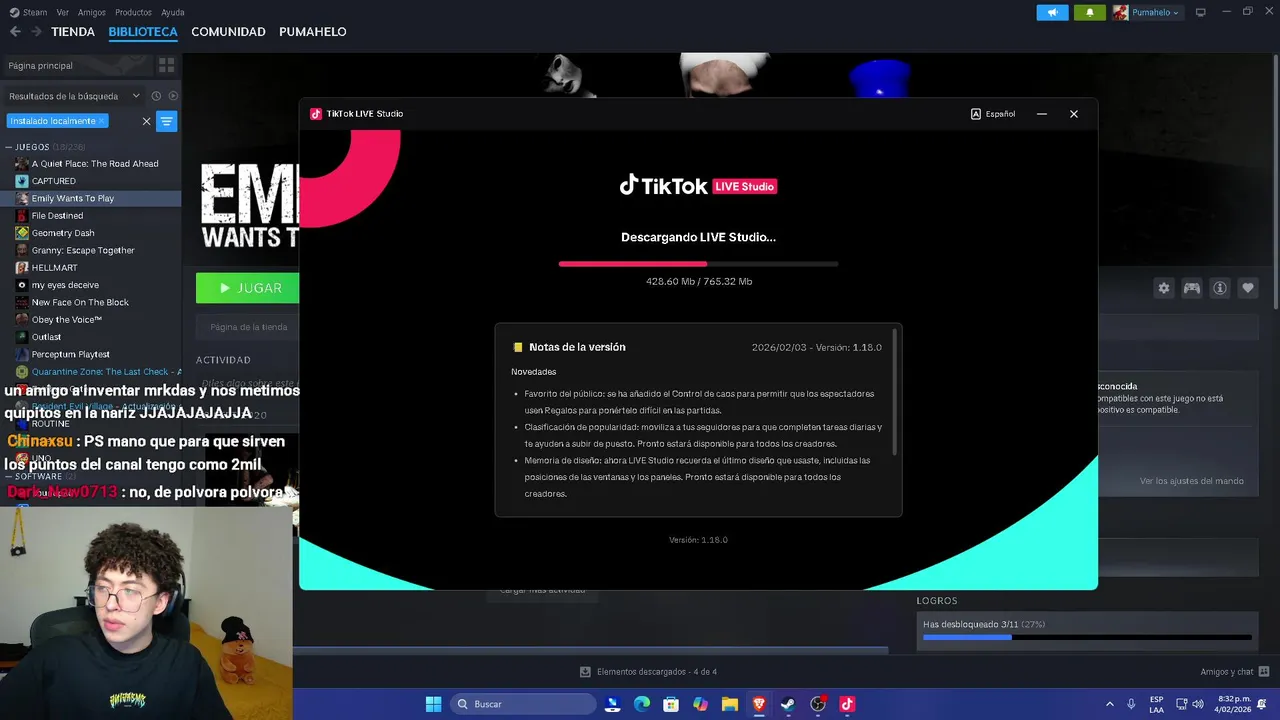Open Microsoft Store from taskbar
Viewport: 1280px width, 720px height.
click(x=671, y=704)
